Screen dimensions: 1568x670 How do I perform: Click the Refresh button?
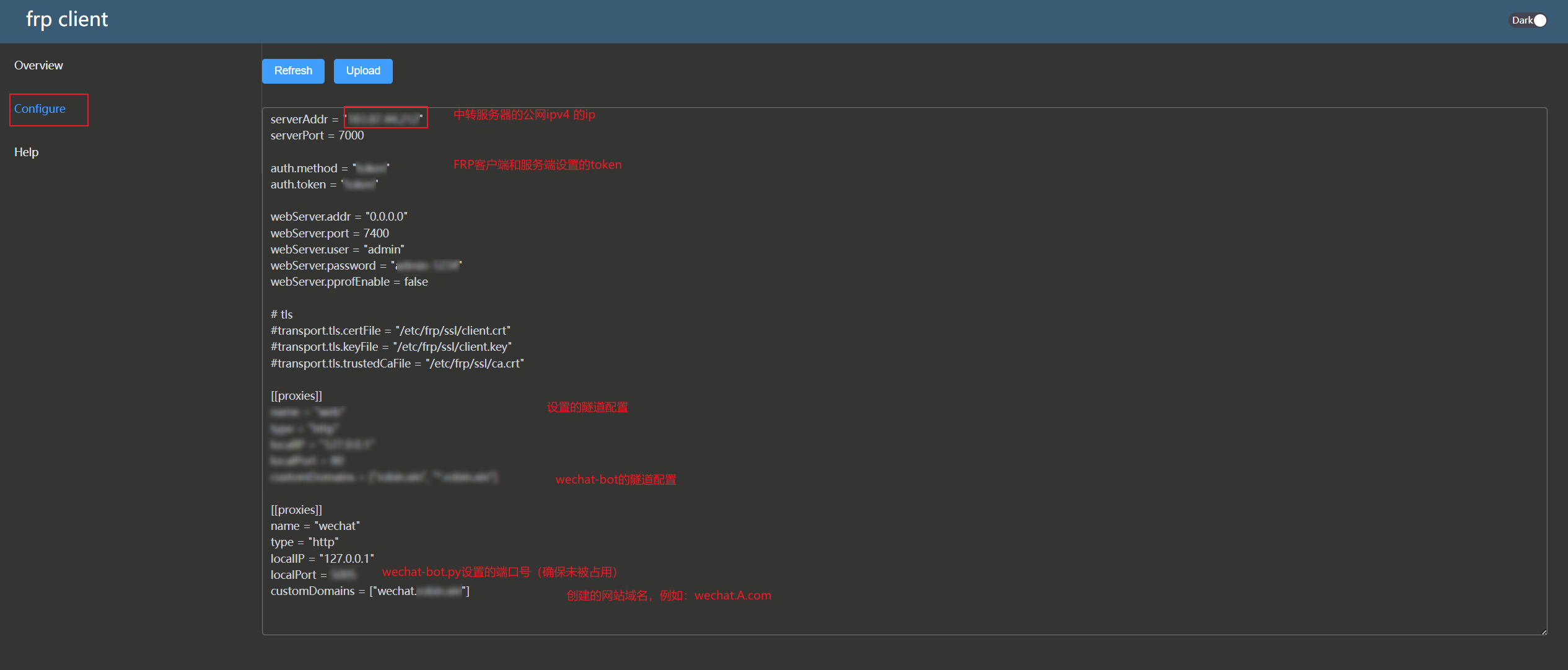coord(293,71)
